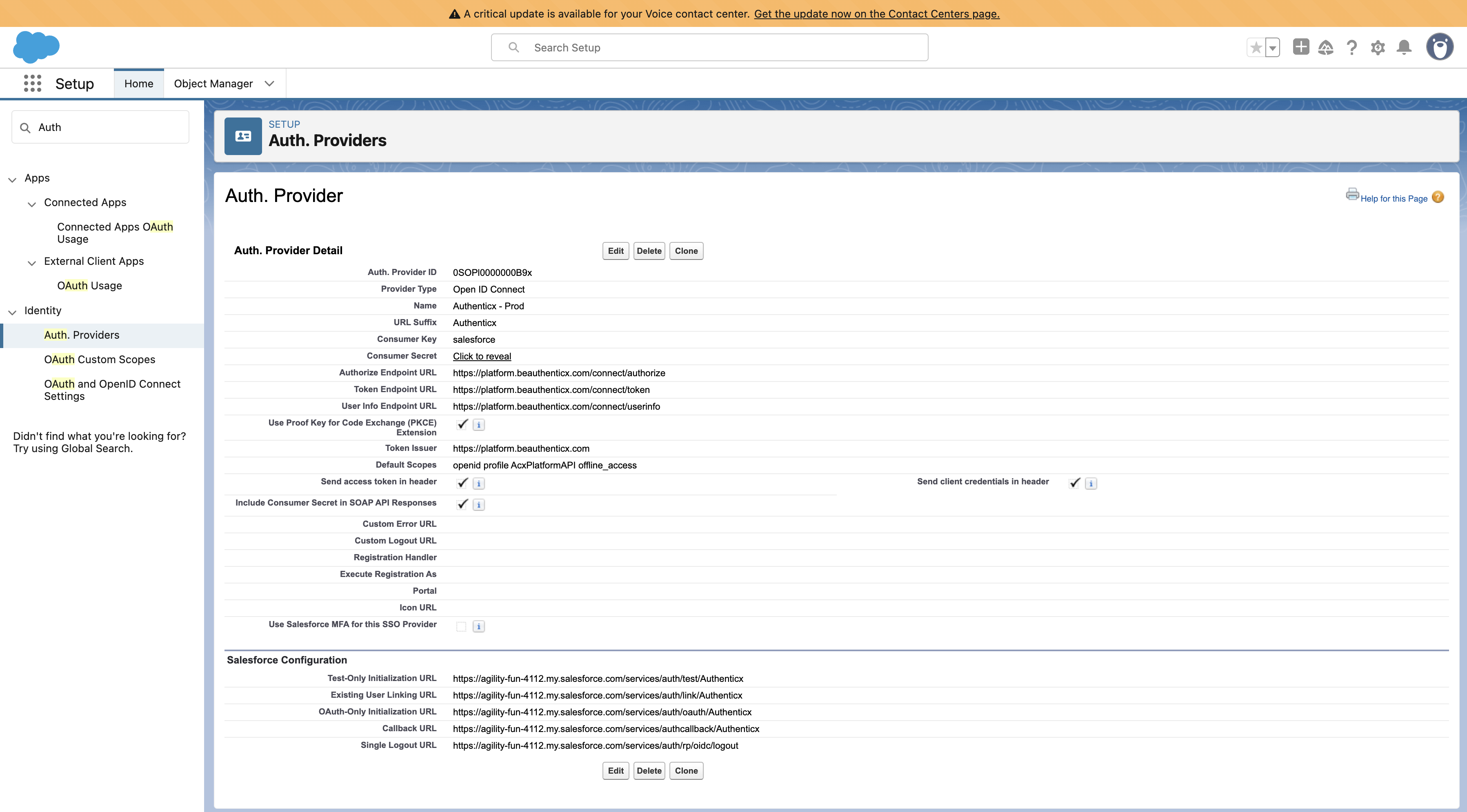Switch to the Home tab
Viewport: 1467px width, 812px height.
point(138,84)
